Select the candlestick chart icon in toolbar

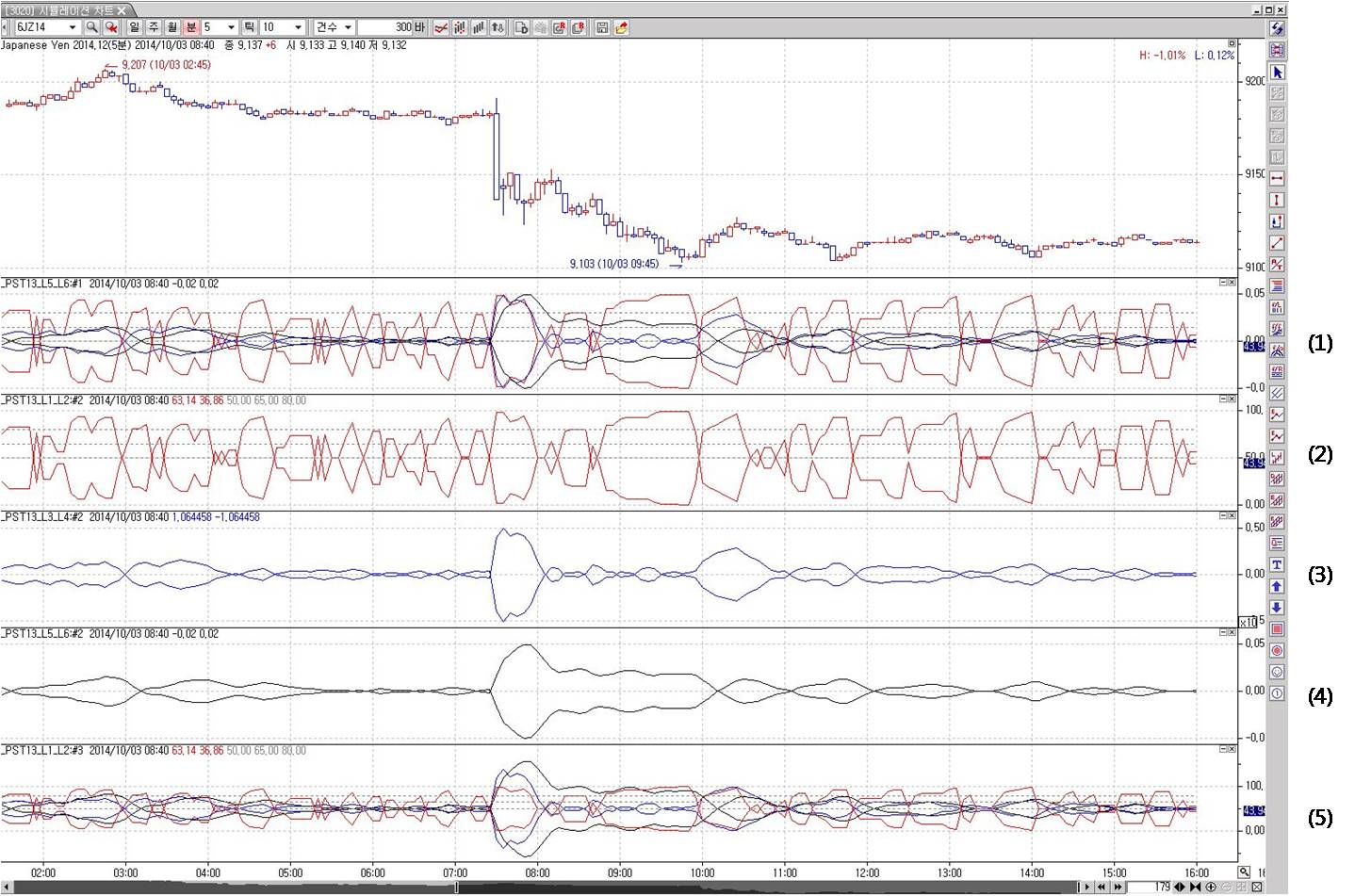460,27
